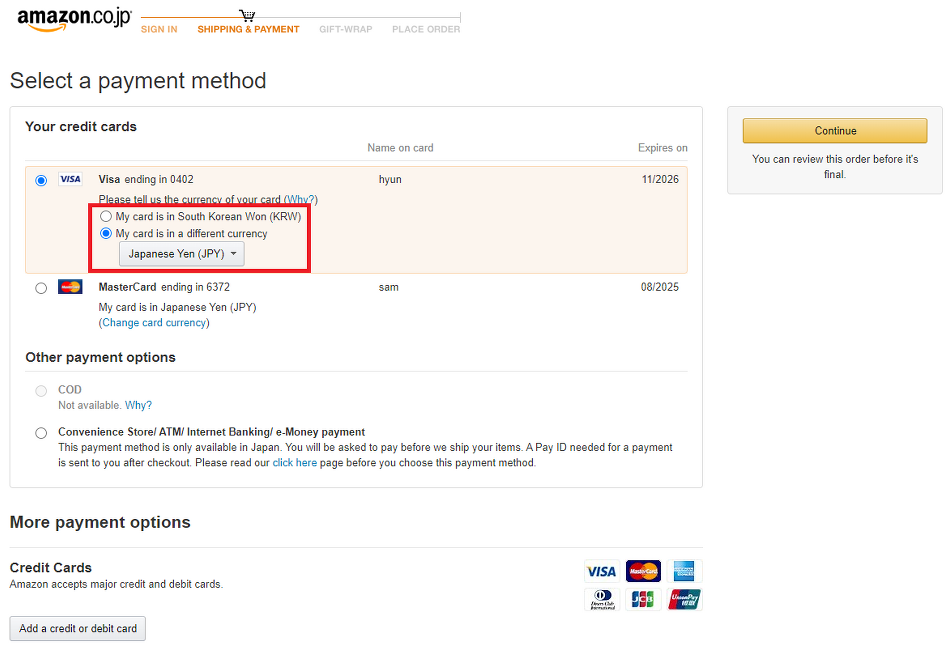The height and width of the screenshot is (671, 948).
Task: Open the SIGN IN checkout step
Action: [x=159, y=29]
